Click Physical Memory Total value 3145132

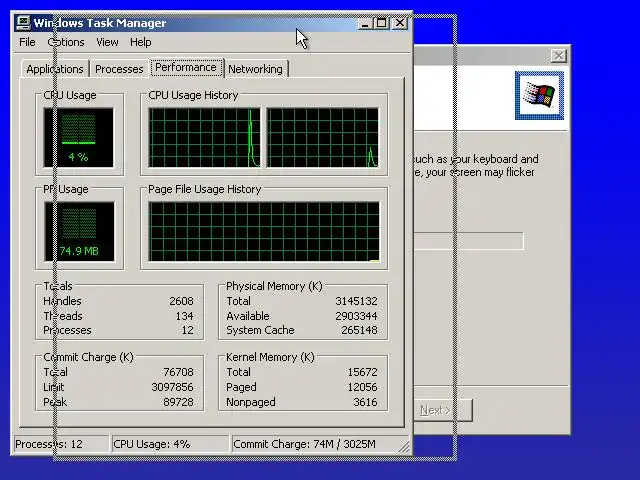coord(356,301)
